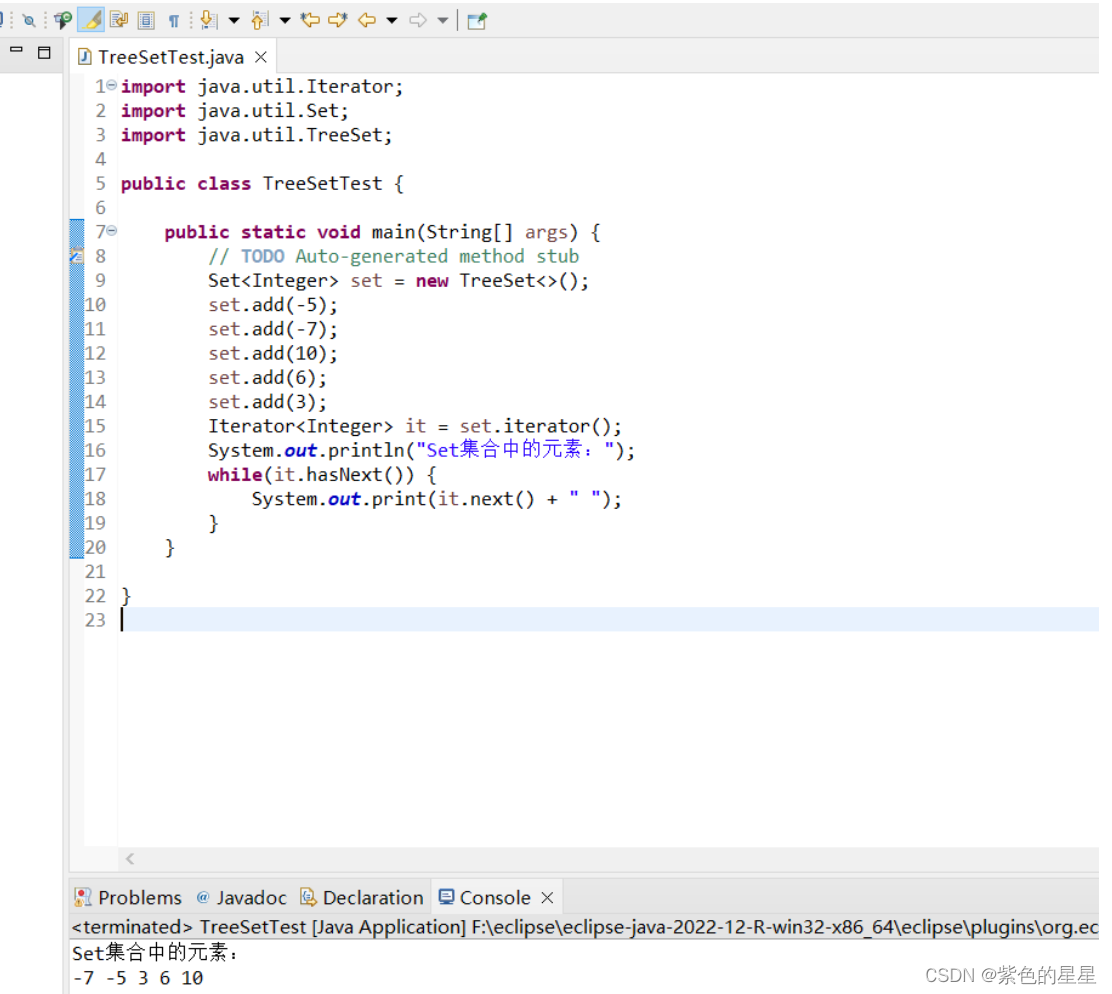Click console output '-7 -5 3 6 10'

point(138,978)
